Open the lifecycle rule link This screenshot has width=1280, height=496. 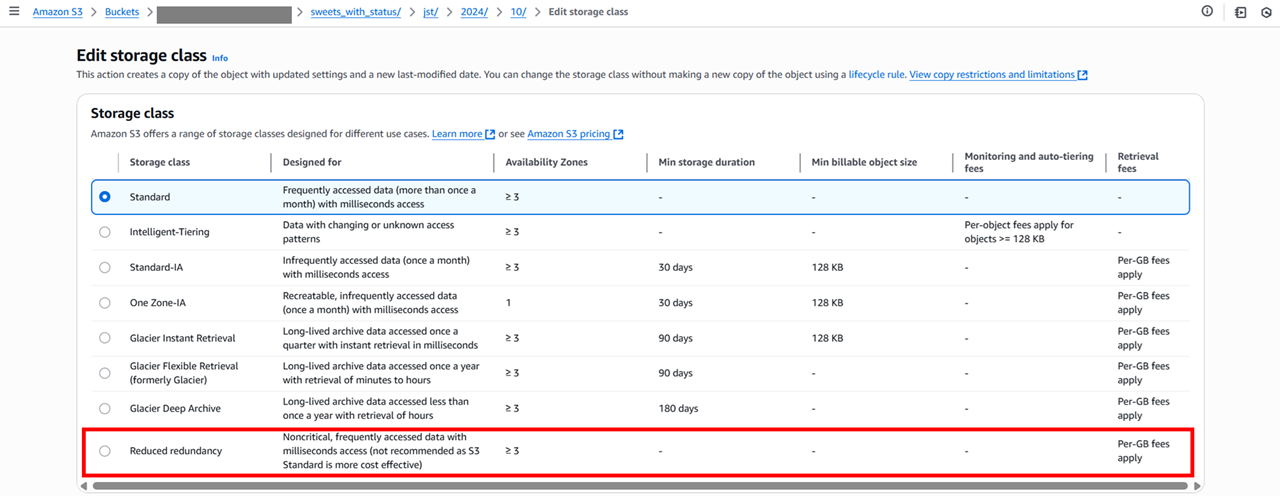pyautogui.click(x=876, y=75)
